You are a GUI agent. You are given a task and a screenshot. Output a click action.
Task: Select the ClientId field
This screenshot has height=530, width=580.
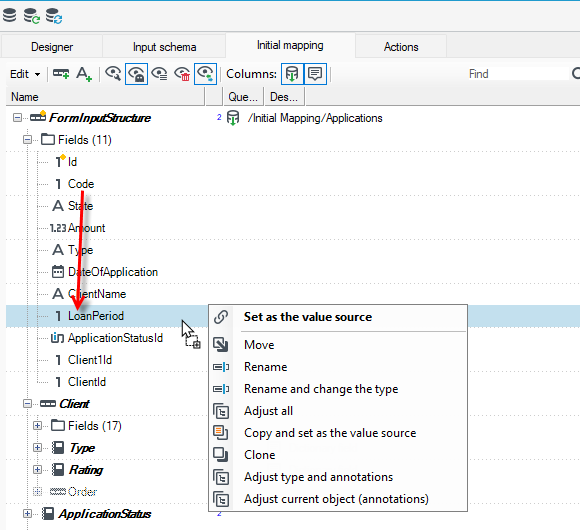pos(87,382)
